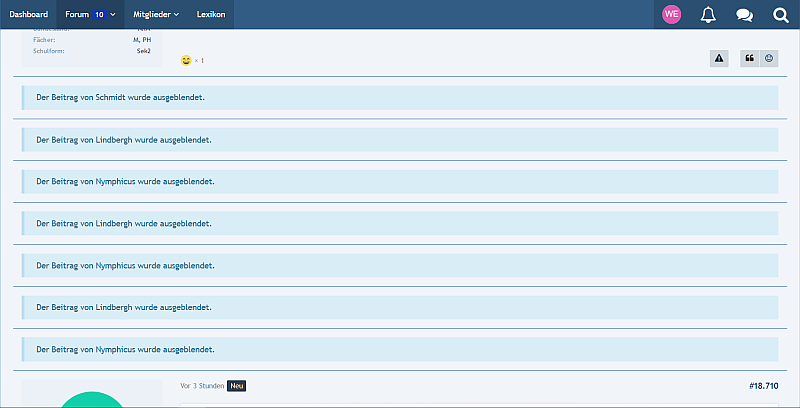Screen dimensions: 800x408
Task: Open the Lexikon menu item
Action: point(211,14)
